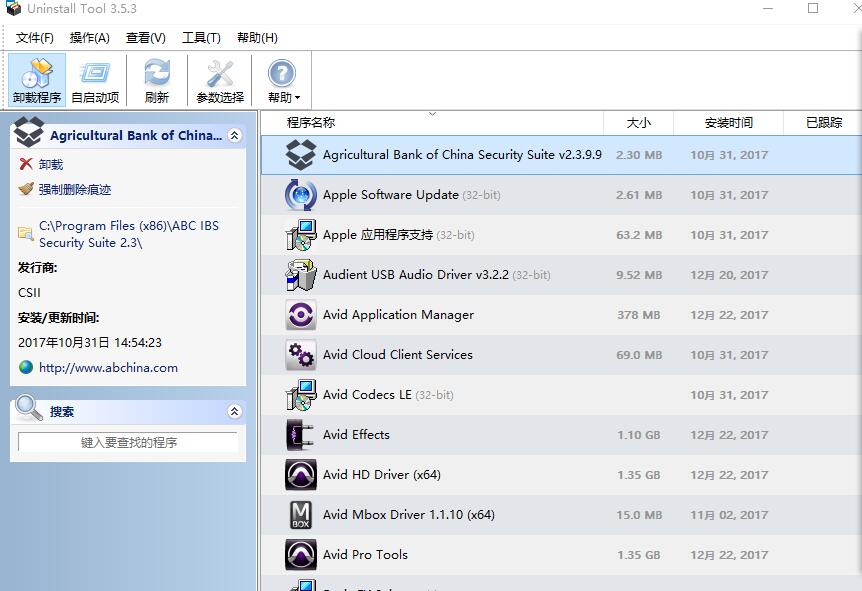The image size is (862, 591).
Task: Click the 378 MB size of Avid Application Manager
Action: (638, 315)
